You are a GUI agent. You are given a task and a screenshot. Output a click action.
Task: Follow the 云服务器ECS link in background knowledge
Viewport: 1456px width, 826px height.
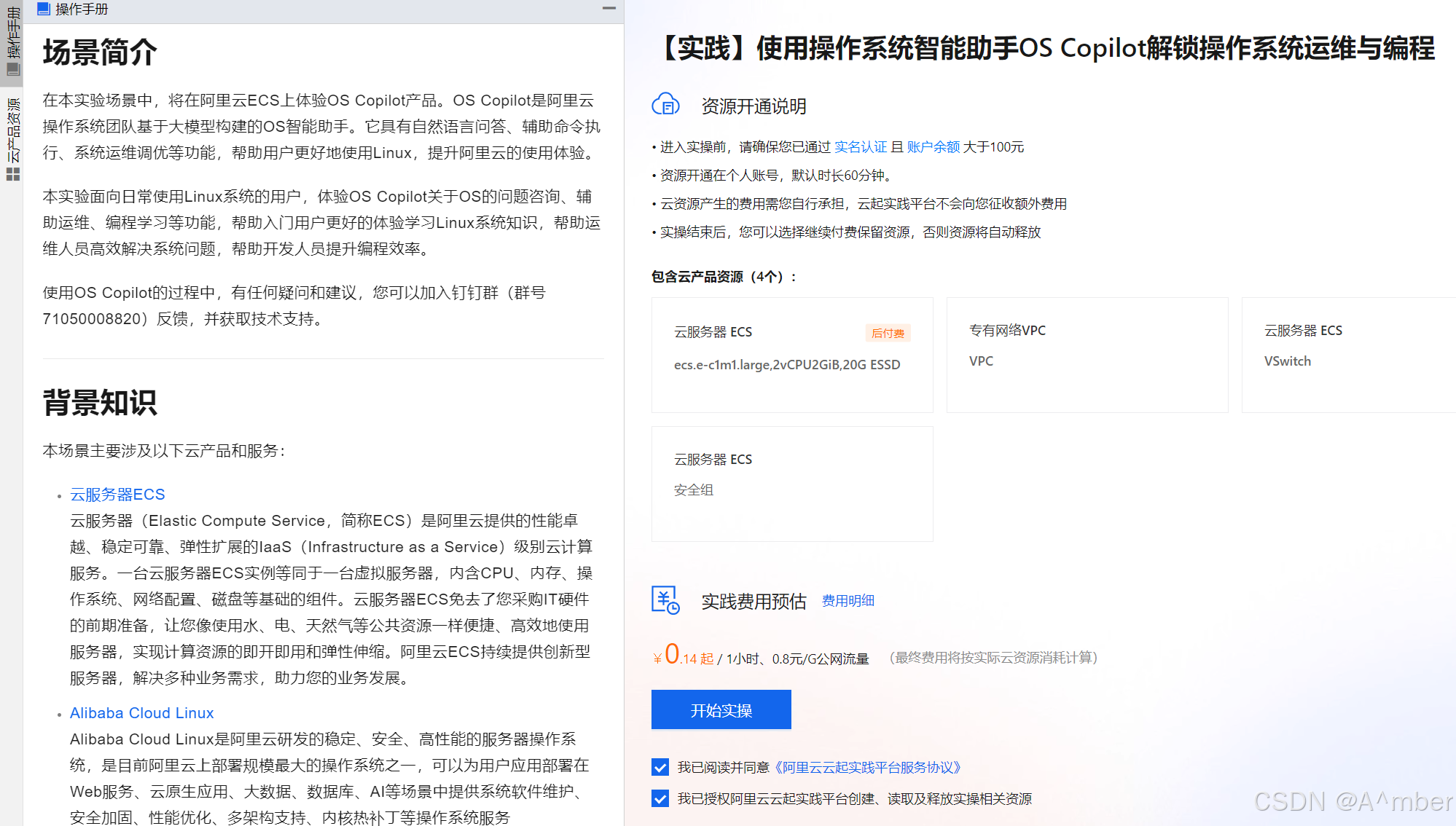point(117,495)
